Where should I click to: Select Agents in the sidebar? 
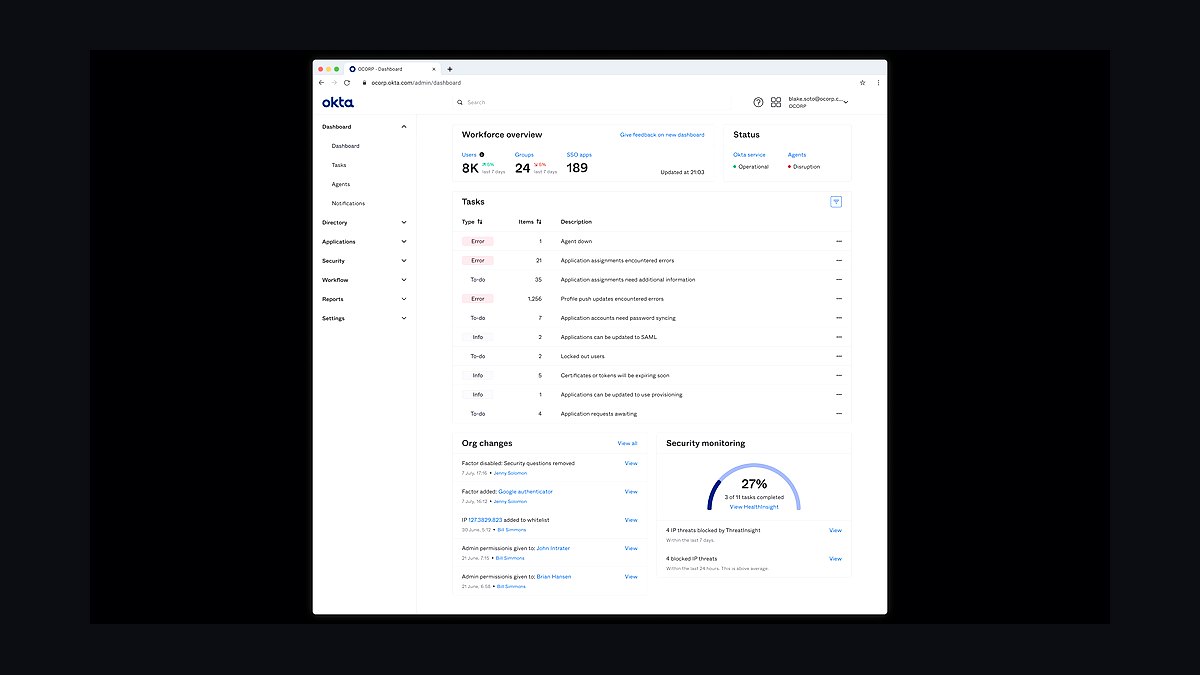click(x=341, y=184)
